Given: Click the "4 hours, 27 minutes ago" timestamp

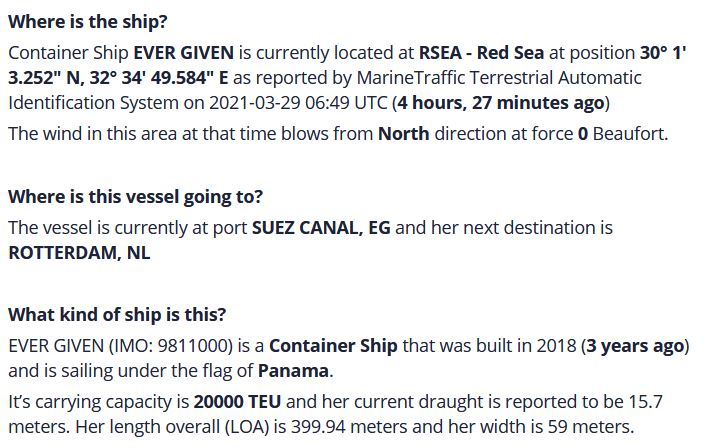Looking at the screenshot, I should point(499,102).
